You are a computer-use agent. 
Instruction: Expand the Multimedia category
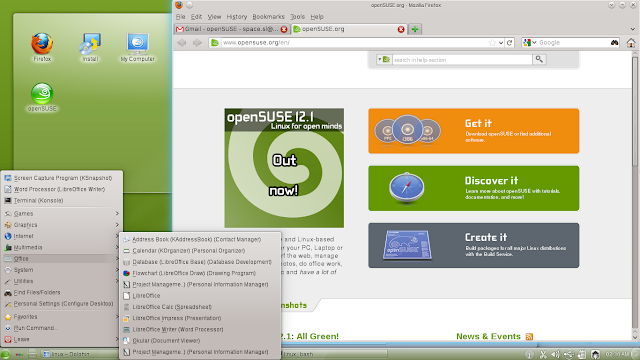62,247
